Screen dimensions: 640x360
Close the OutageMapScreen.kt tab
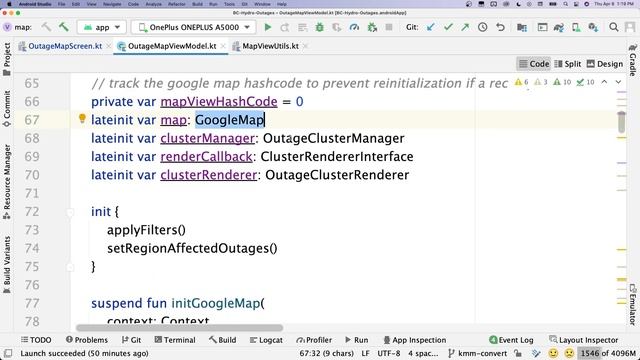[x=109, y=46]
